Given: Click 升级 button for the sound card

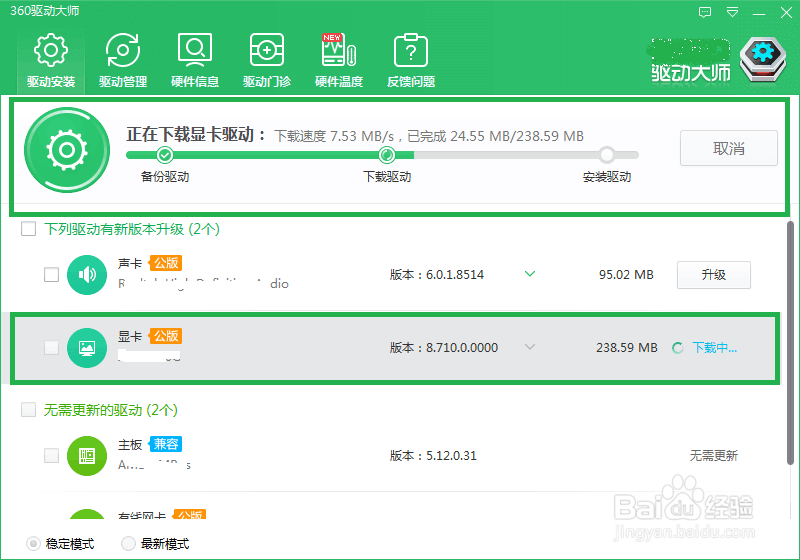Looking at the screenshot, I should coord(714,275).
